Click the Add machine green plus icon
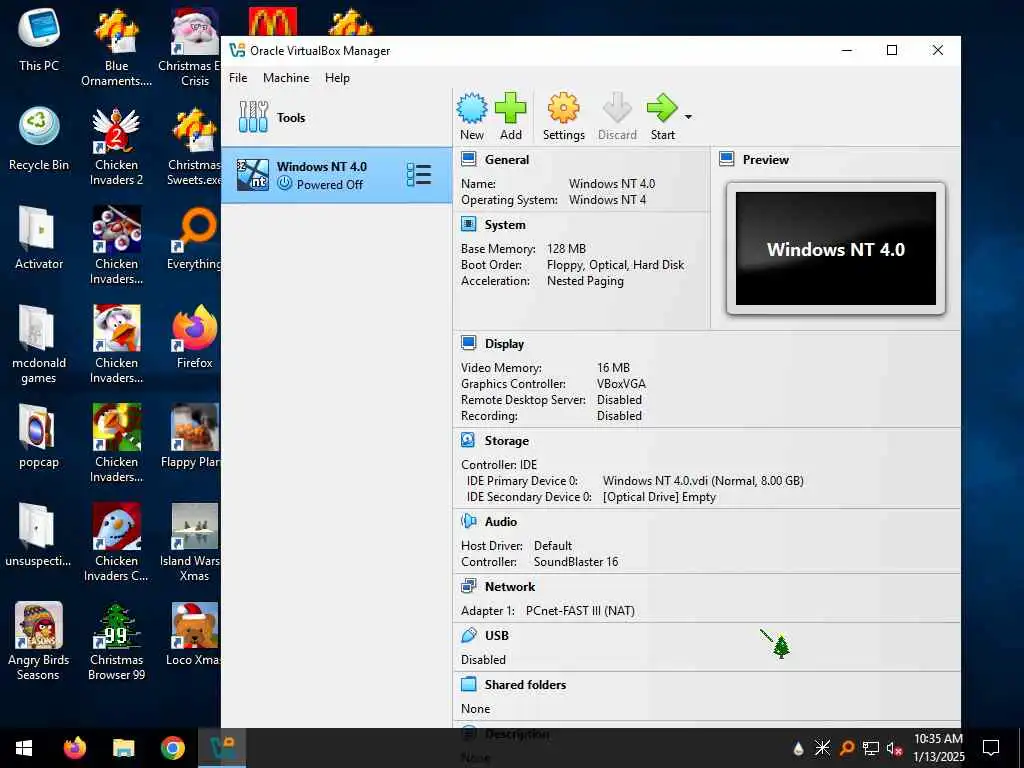Image resolution: width=1024 pixels, height=768 pixels. pos(511,108)
